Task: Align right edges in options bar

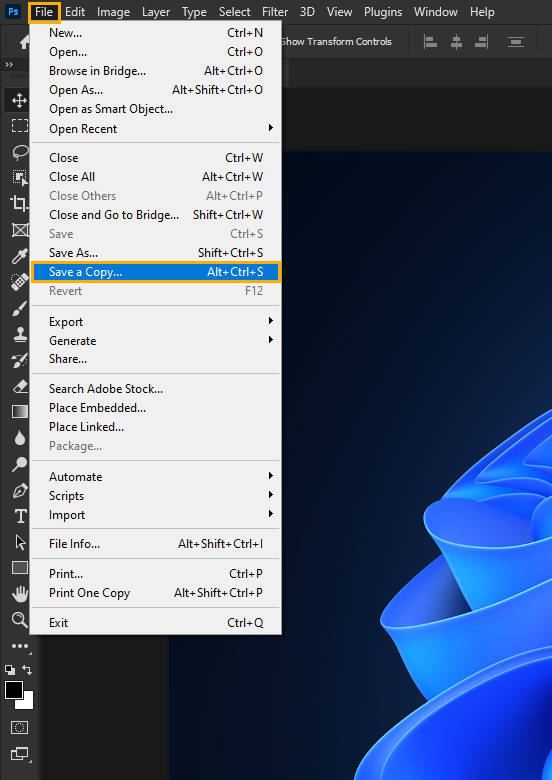Action: (481, 42)
